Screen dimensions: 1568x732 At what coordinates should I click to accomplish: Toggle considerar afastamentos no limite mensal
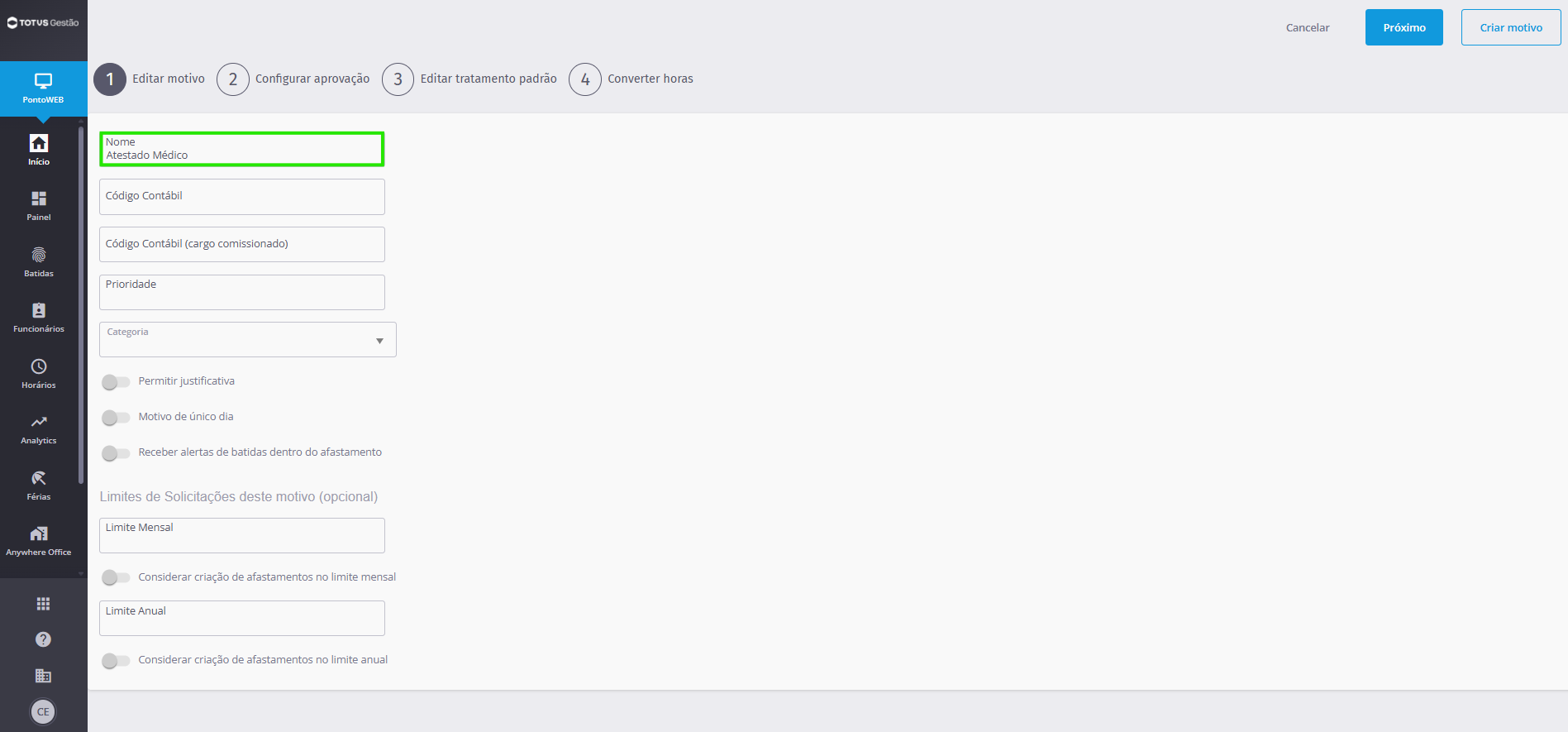(x=116, y=577)
